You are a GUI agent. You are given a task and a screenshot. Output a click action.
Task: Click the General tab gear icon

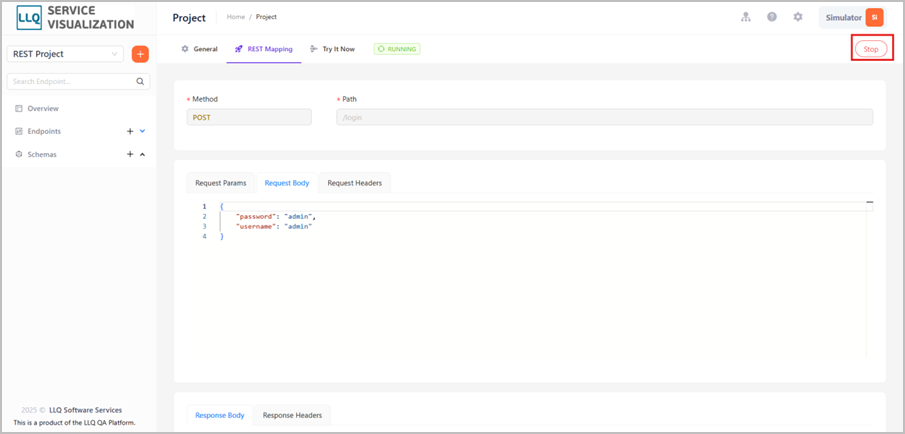185,49
